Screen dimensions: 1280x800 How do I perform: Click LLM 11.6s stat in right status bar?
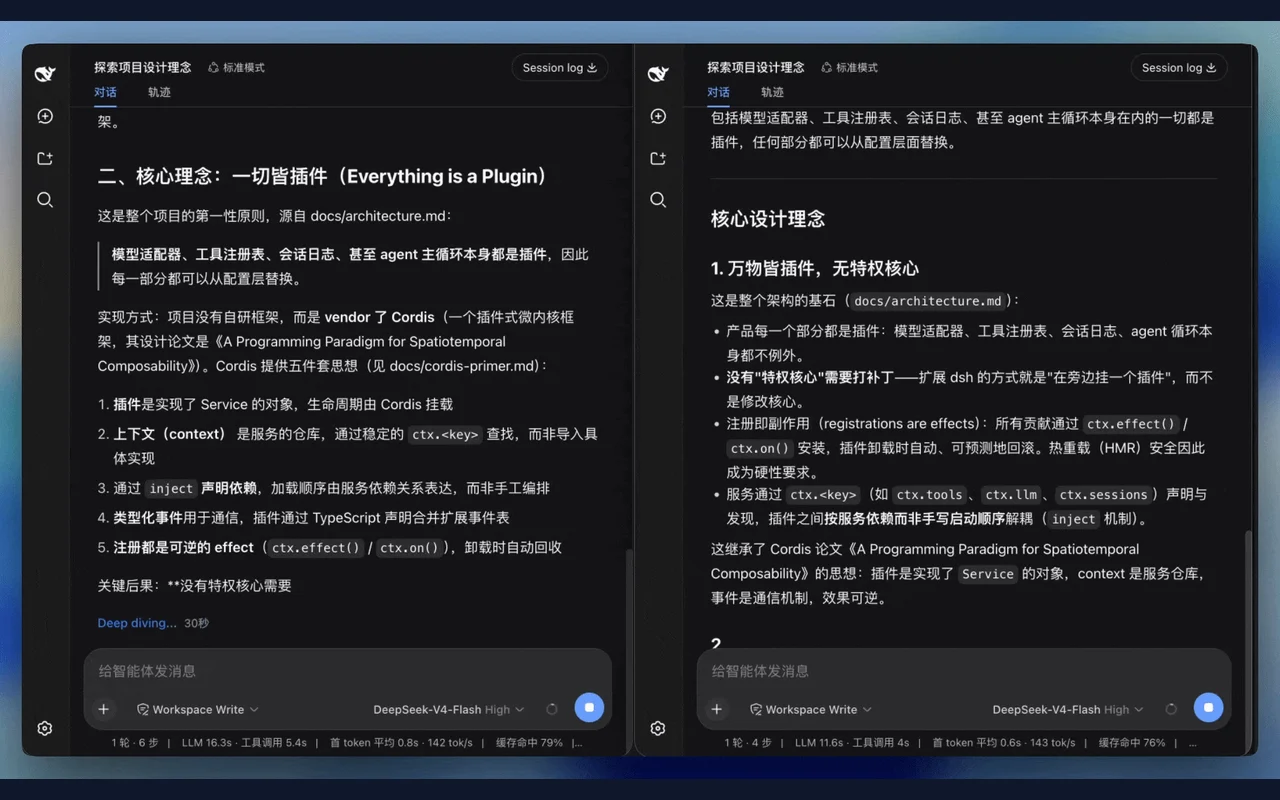coord(819,743)
